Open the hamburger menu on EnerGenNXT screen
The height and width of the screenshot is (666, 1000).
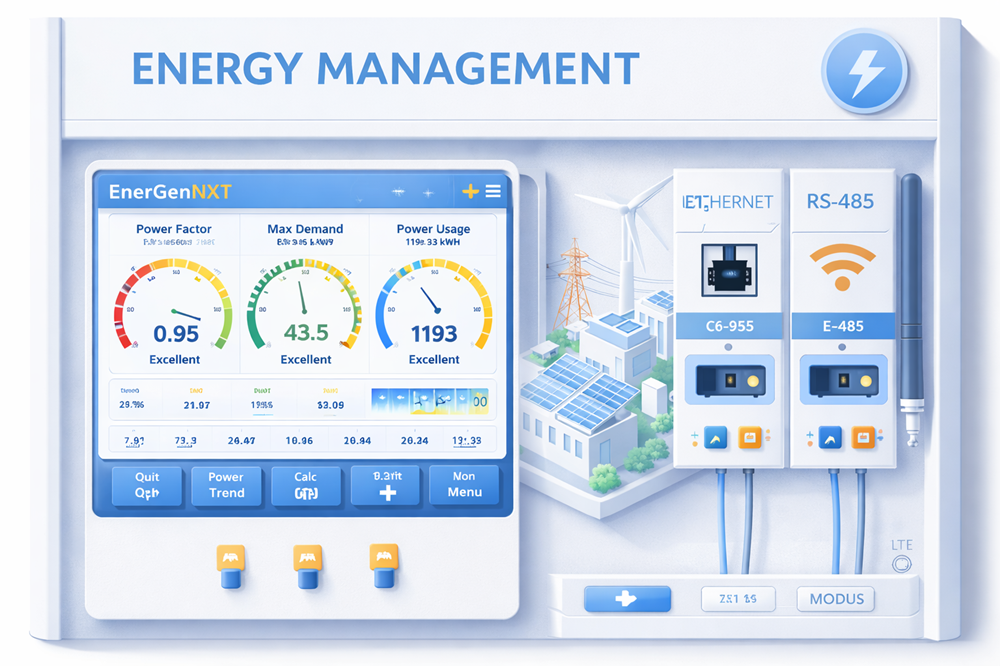(493, 191)
